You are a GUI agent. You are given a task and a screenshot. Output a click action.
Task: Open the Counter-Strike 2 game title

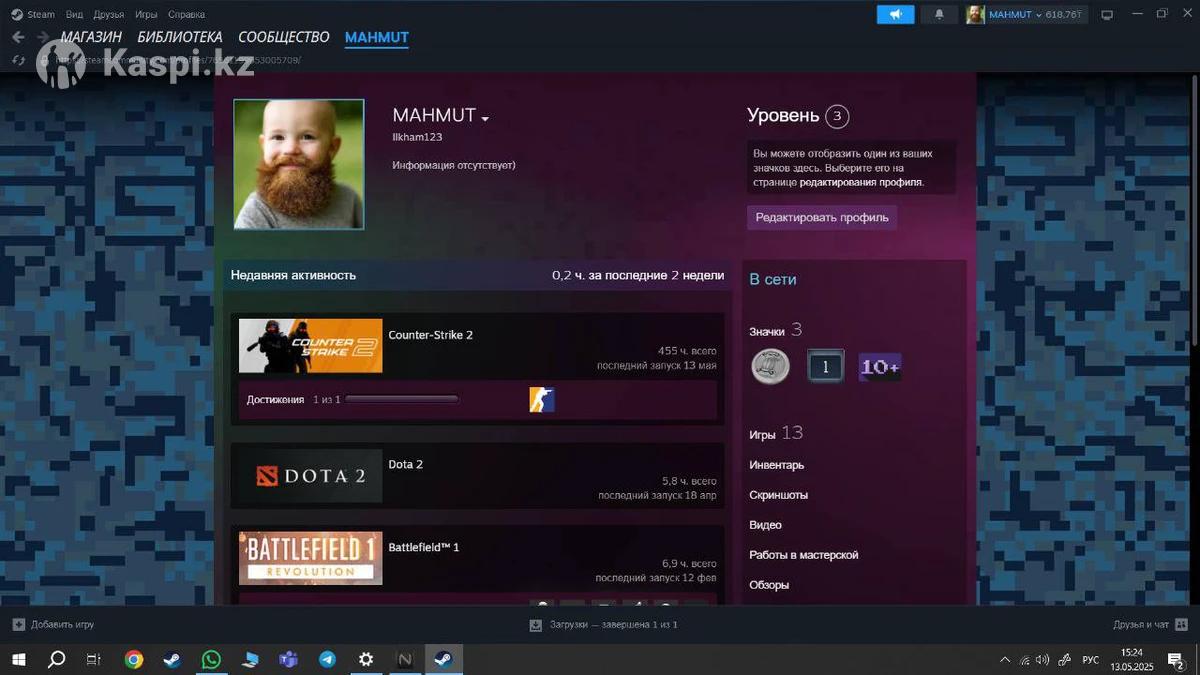point(431,335)
